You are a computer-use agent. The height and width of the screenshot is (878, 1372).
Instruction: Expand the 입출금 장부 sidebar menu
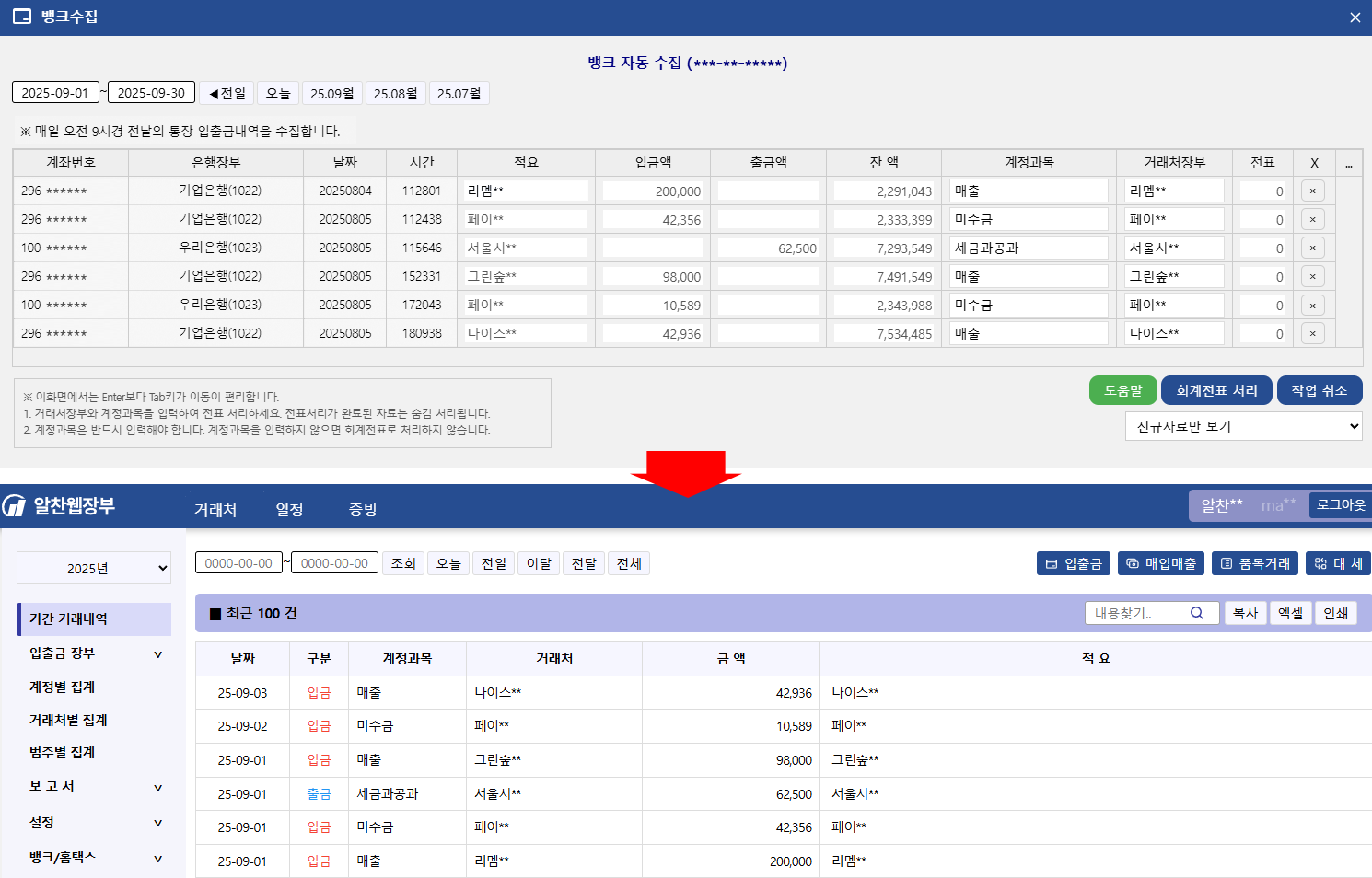pos(94,653)
